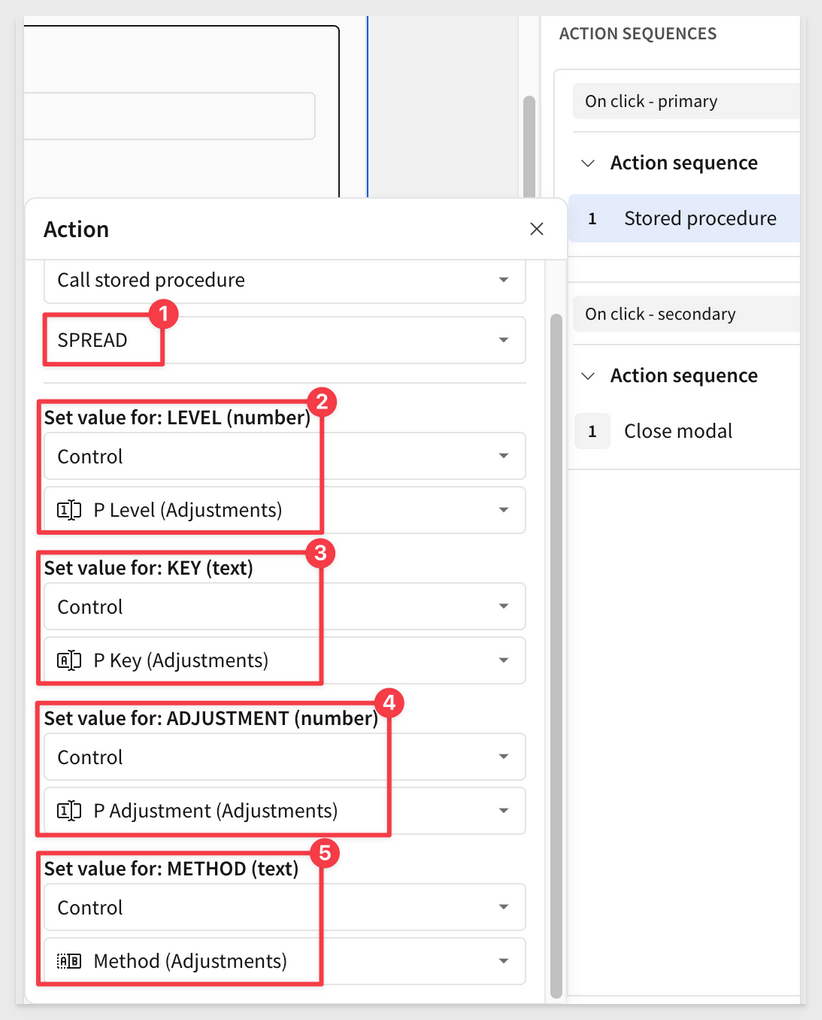Select the Stored procedure action step

700,218
